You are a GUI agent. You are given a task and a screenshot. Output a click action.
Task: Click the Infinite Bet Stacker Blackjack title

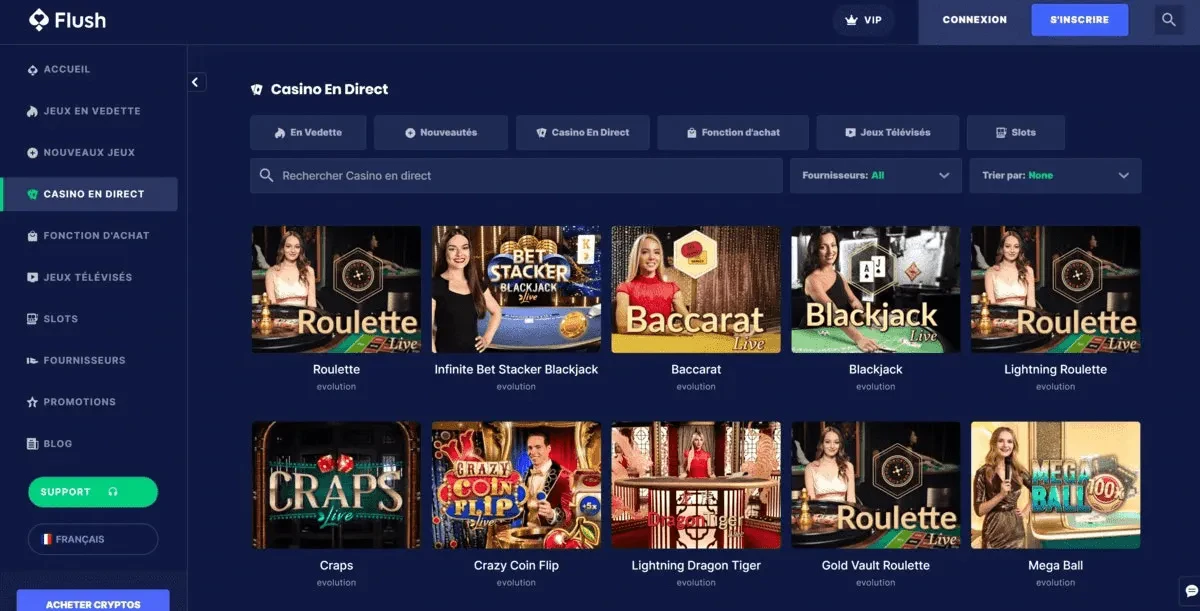[516, 369]
